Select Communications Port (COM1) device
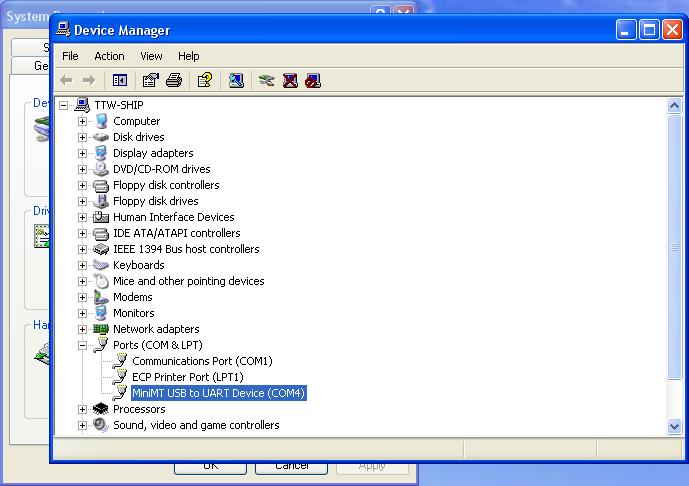Screen dimensions: 689x486 point(202,361)
